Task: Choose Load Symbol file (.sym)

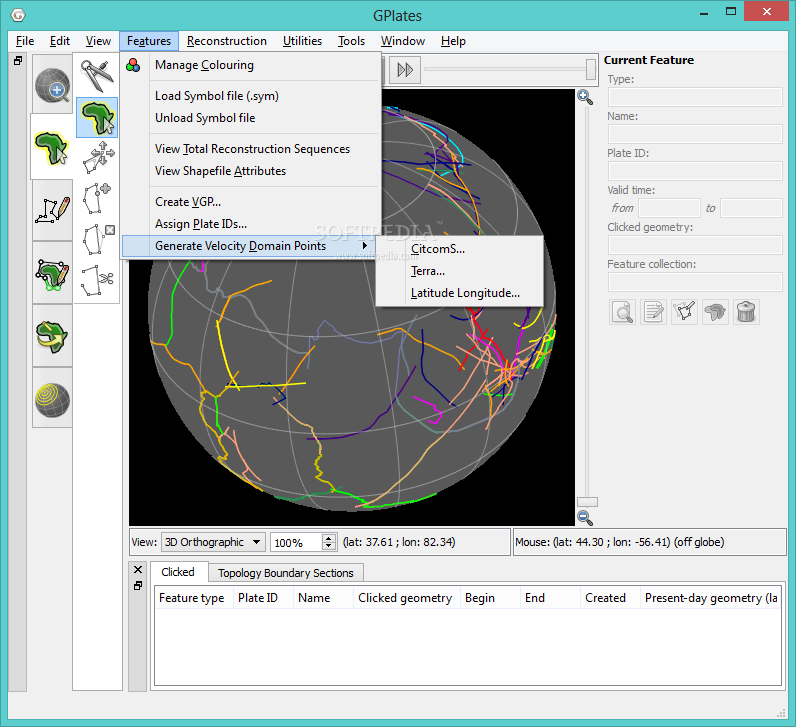Action: 251,96
